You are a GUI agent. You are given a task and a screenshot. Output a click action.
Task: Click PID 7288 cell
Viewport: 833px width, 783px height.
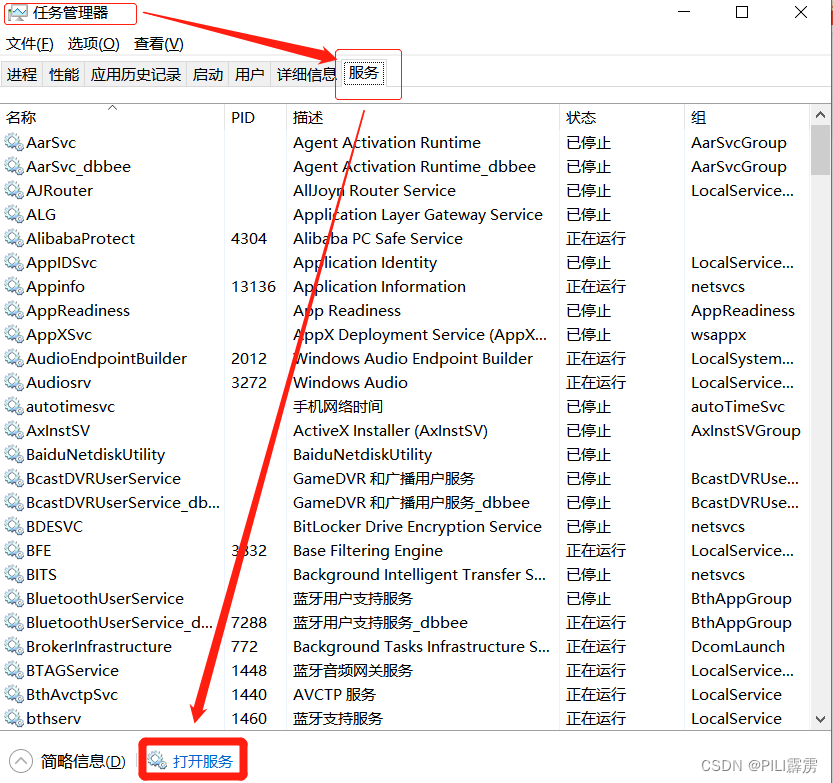(249, 623)
